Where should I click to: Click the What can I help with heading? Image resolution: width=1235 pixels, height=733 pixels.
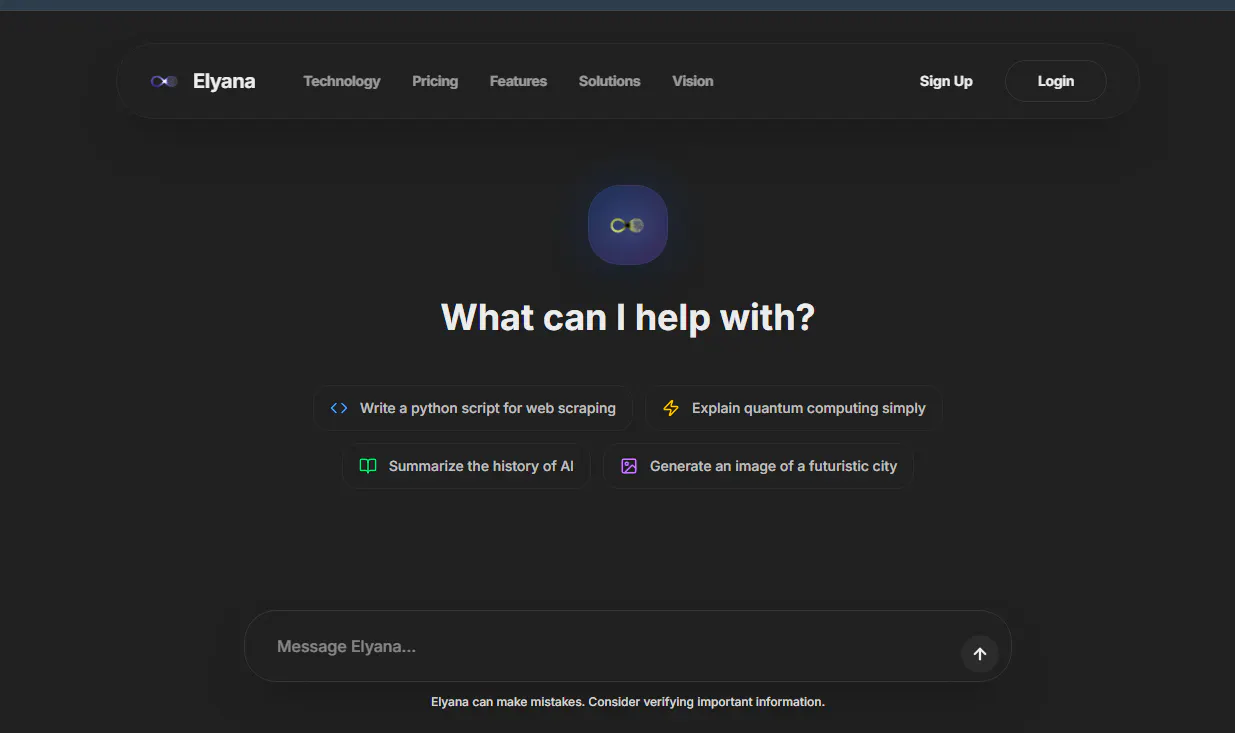point(628,318)
